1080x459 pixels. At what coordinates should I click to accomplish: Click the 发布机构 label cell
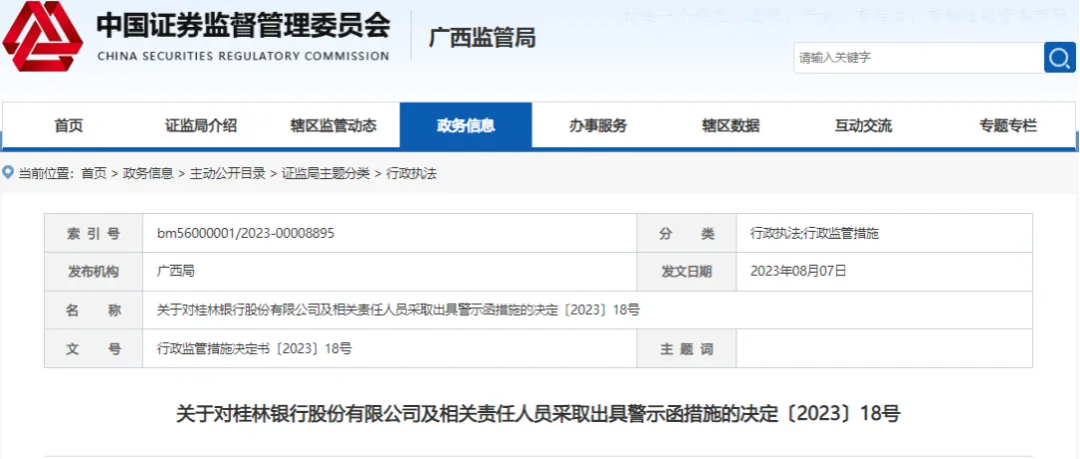tap(94, 272)
